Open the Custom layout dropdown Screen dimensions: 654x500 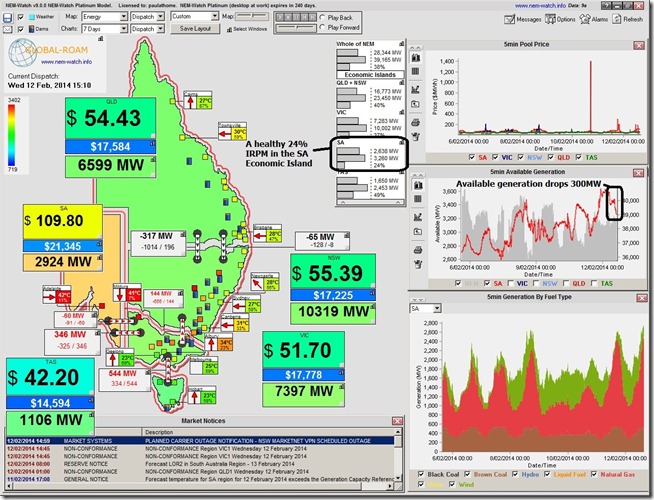[x=214, y=16]
